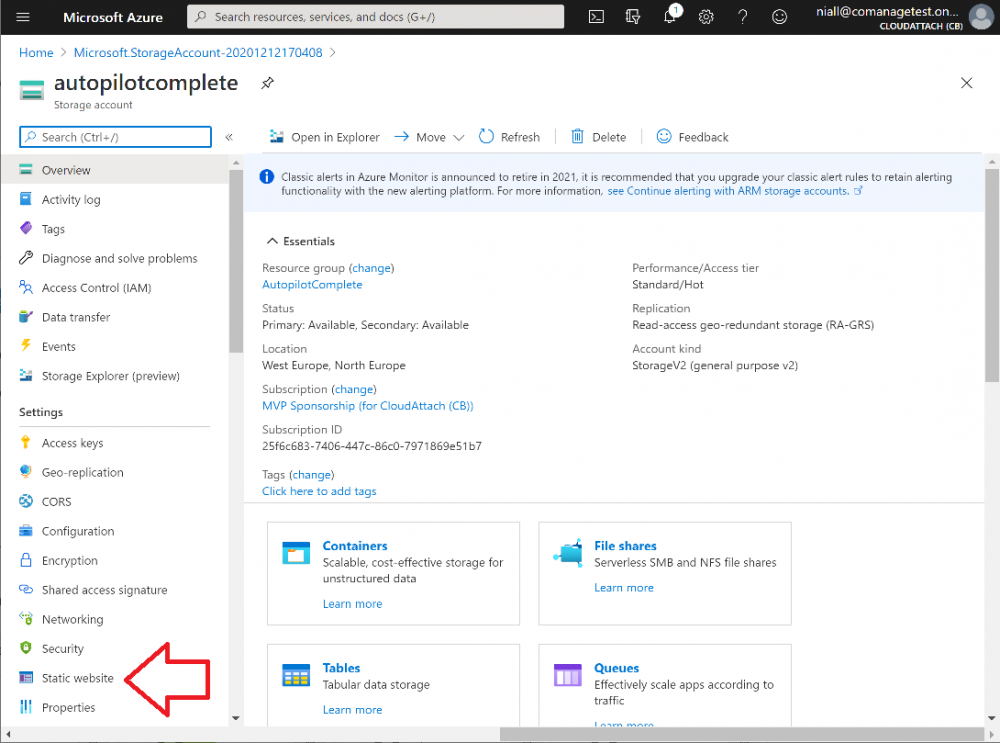Close the storage account blade

967,83
